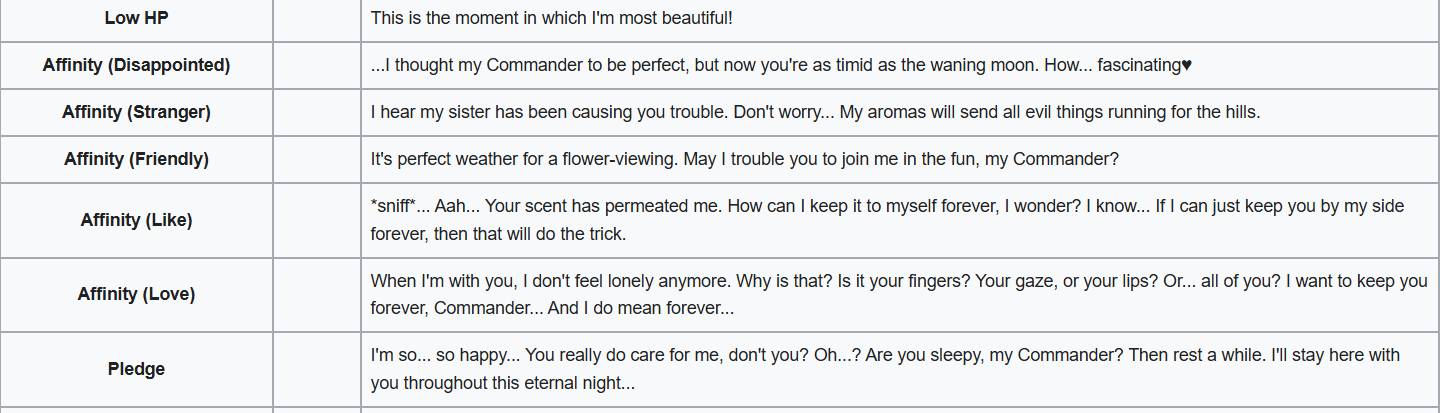This screenshot has width=1440, height=413.
Task: Click the blank cell beside Affinity (Like)
Action: click(317, 220)
